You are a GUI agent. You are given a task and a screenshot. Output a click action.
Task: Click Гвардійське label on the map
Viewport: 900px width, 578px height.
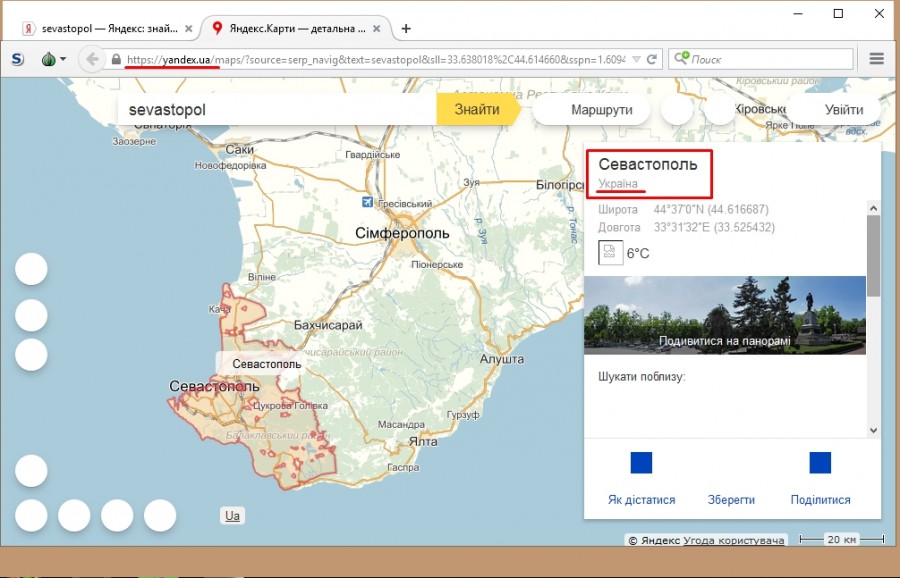pyautogui.click(x=373, y=154)
